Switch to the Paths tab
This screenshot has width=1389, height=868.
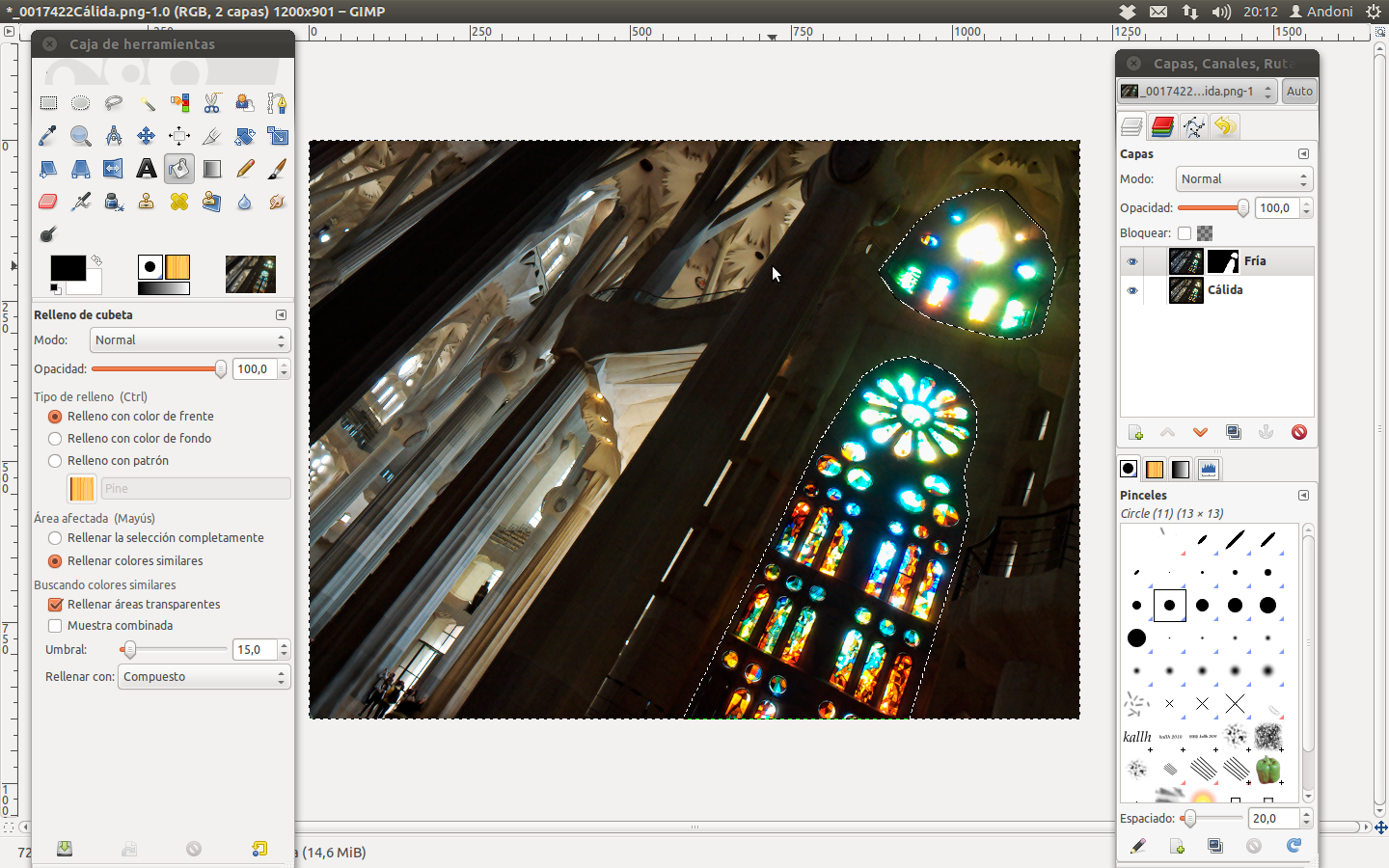1194,126
